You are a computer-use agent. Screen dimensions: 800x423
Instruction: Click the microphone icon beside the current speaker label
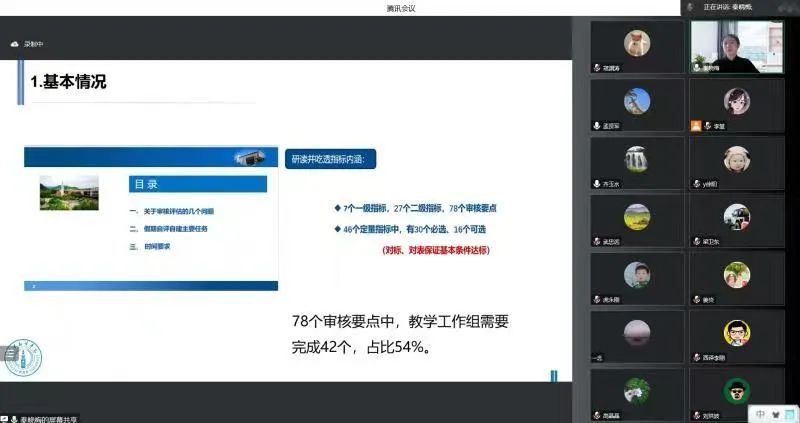[x=691, y=7]
